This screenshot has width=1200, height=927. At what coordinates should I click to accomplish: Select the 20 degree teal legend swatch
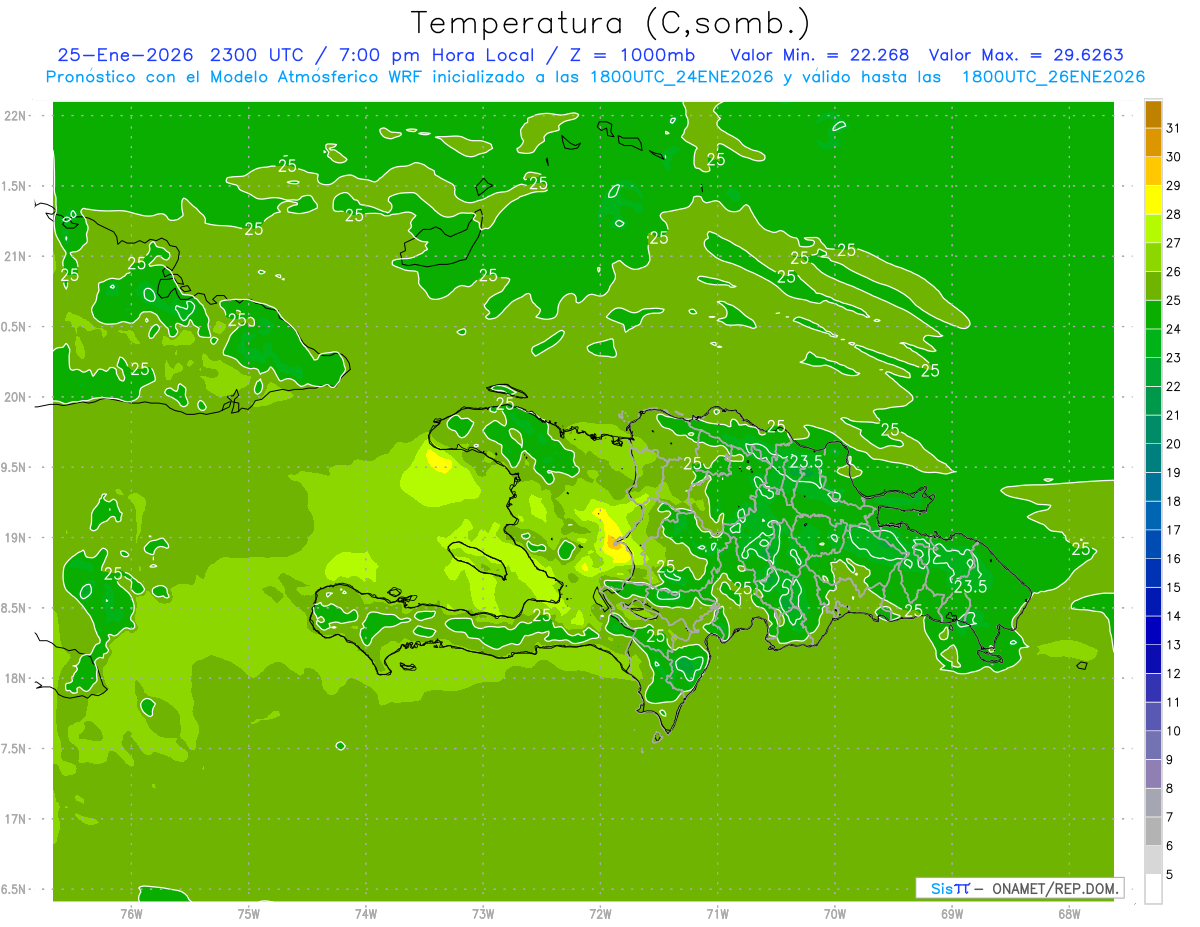click(x=1153, y=430)
